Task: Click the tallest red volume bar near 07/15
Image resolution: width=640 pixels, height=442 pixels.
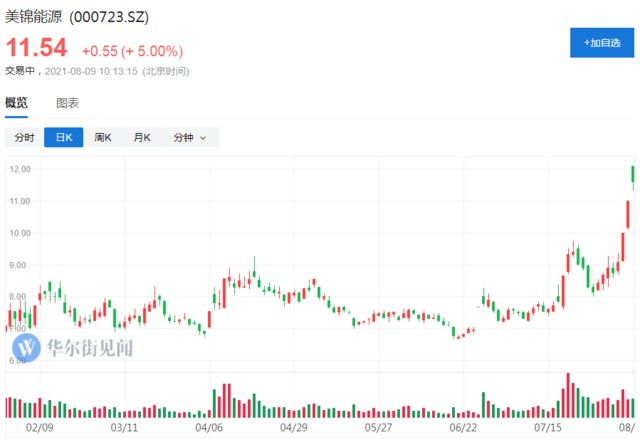Action: (568, 395)
